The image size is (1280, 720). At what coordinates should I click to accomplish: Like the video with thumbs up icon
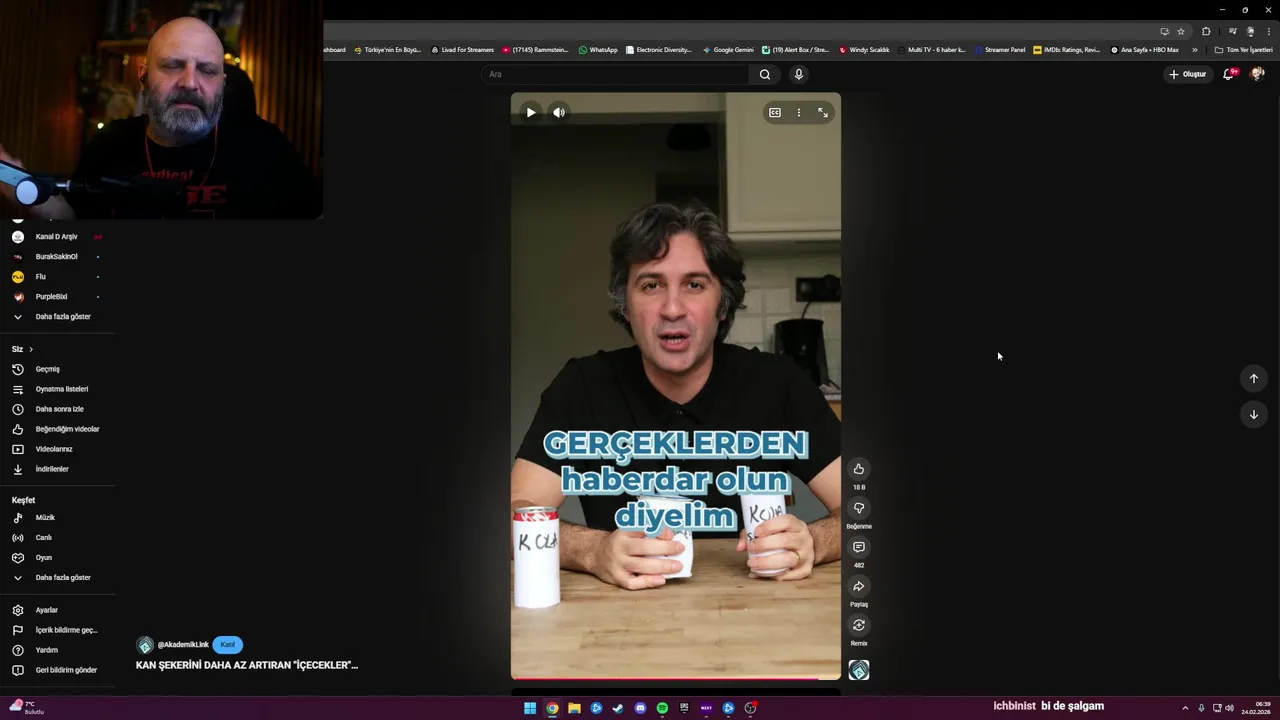(x=859, y=469)
